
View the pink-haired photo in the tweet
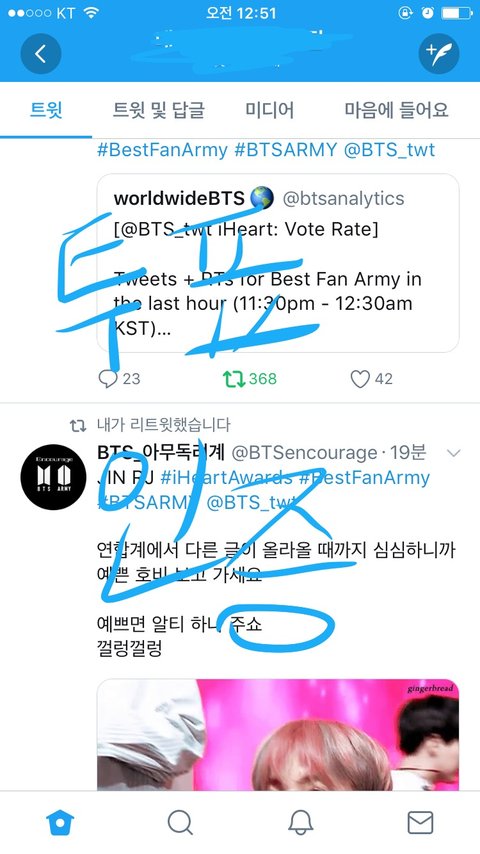[278, 735]
